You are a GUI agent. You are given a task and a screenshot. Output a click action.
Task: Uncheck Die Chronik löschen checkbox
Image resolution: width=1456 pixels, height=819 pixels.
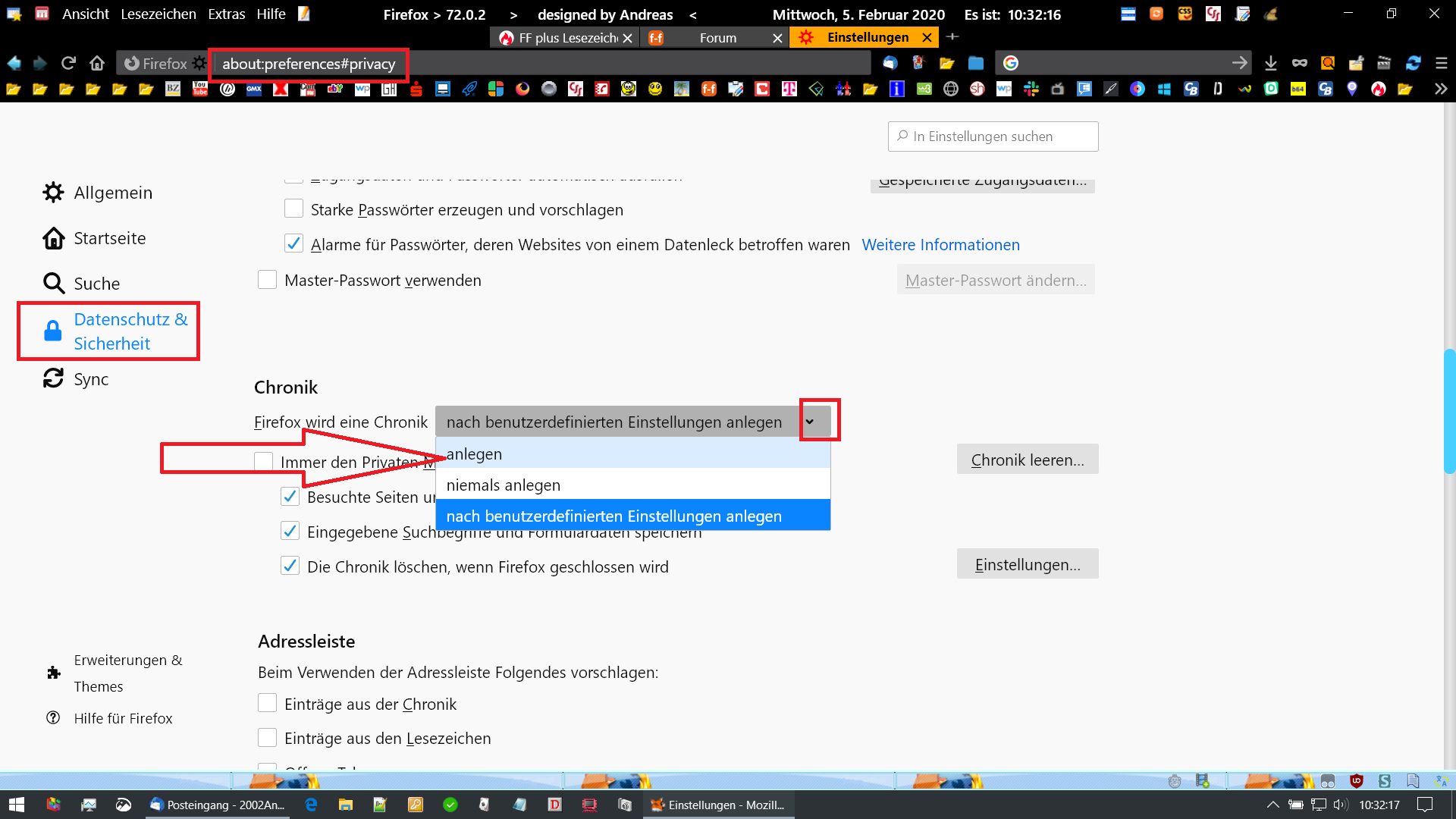pos(290,566)
